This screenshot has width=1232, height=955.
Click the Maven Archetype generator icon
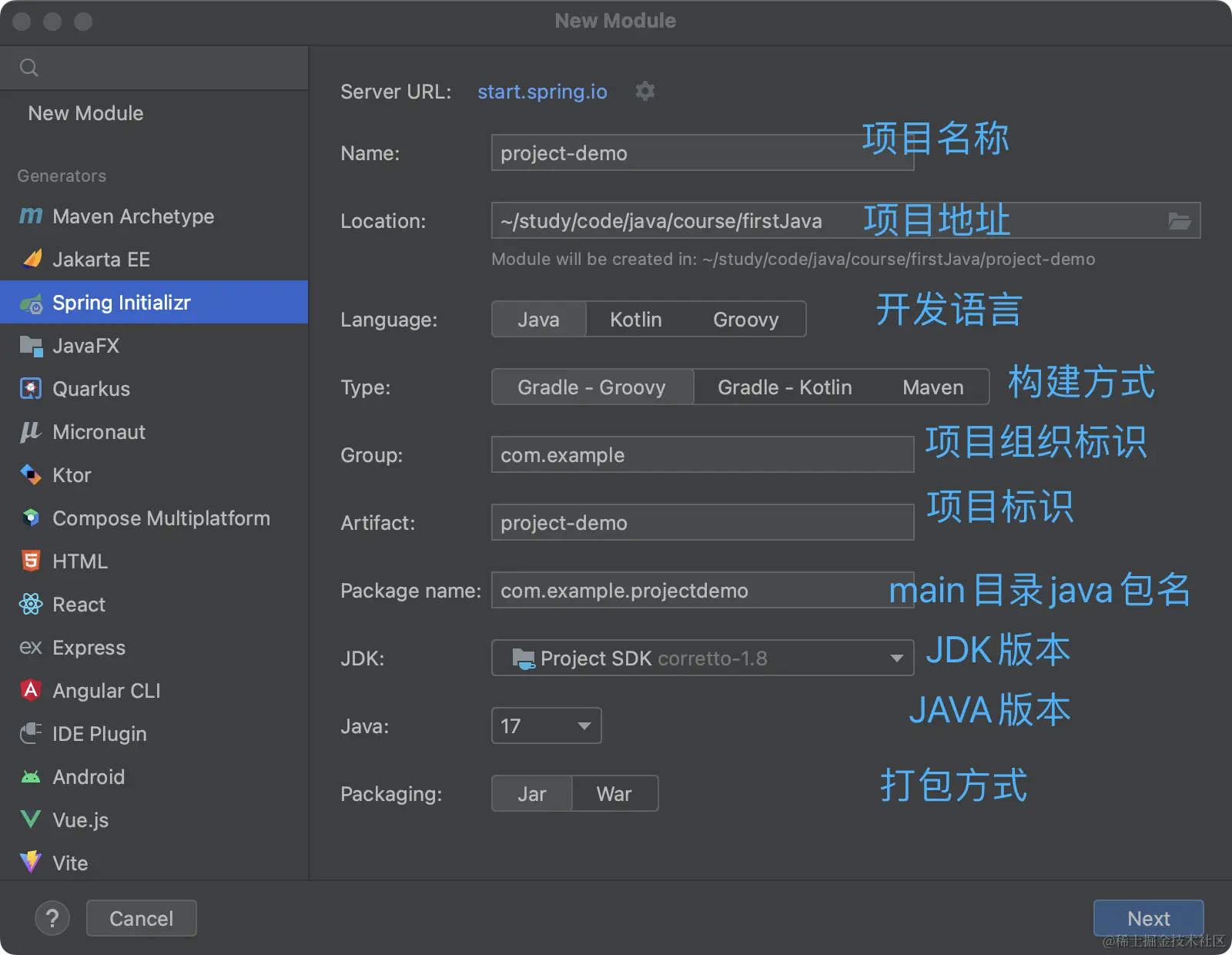tap(31, 216)
